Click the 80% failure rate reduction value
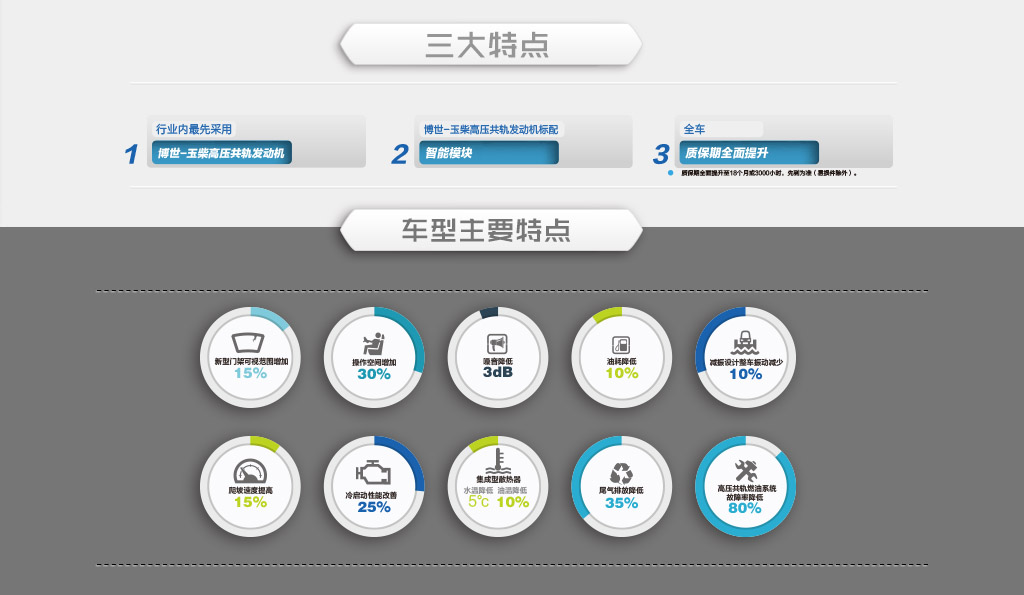 (745, 508)
